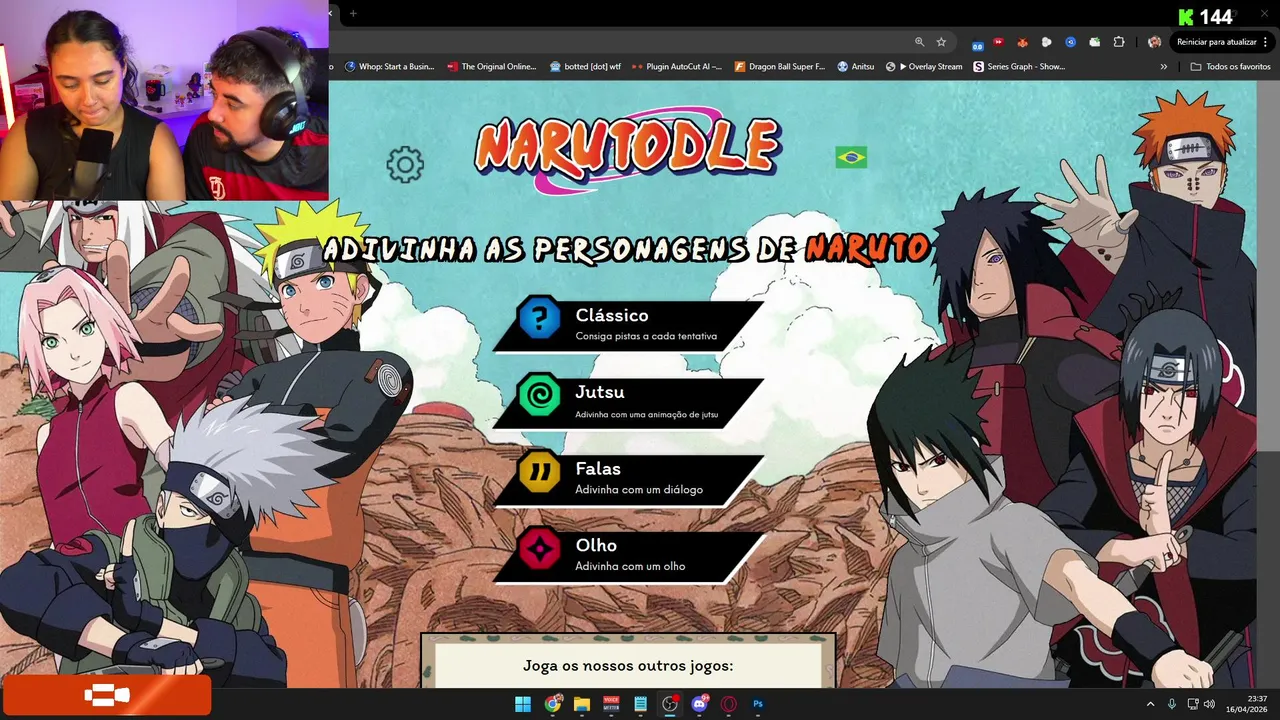Open File Explorer from the taskbar
The height and width of the screenshot is (720, 1280).
[582, 704]
